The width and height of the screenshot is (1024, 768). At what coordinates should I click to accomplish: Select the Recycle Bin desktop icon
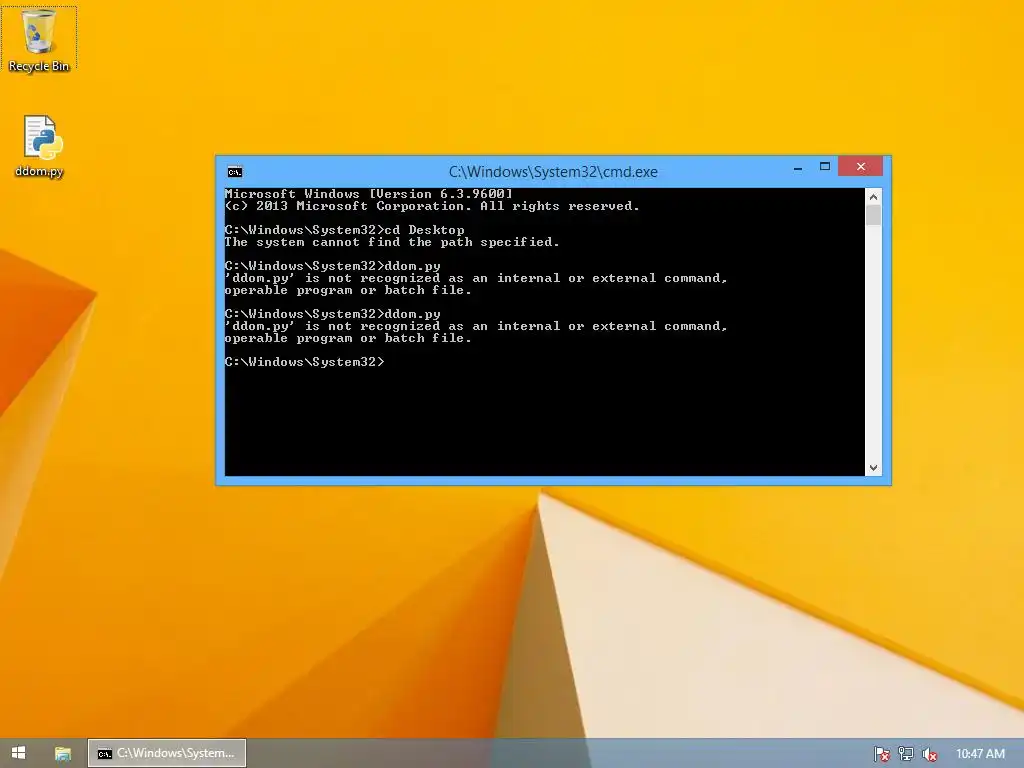(39, 39)
